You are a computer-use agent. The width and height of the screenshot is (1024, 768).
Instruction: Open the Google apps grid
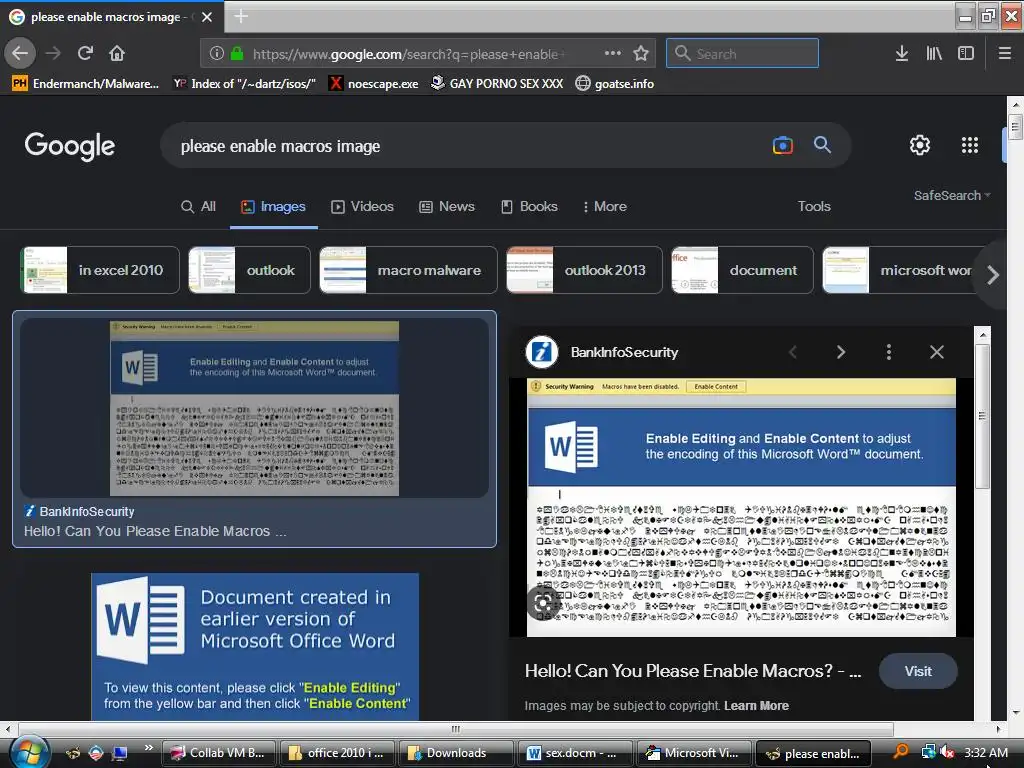(970, 145)
